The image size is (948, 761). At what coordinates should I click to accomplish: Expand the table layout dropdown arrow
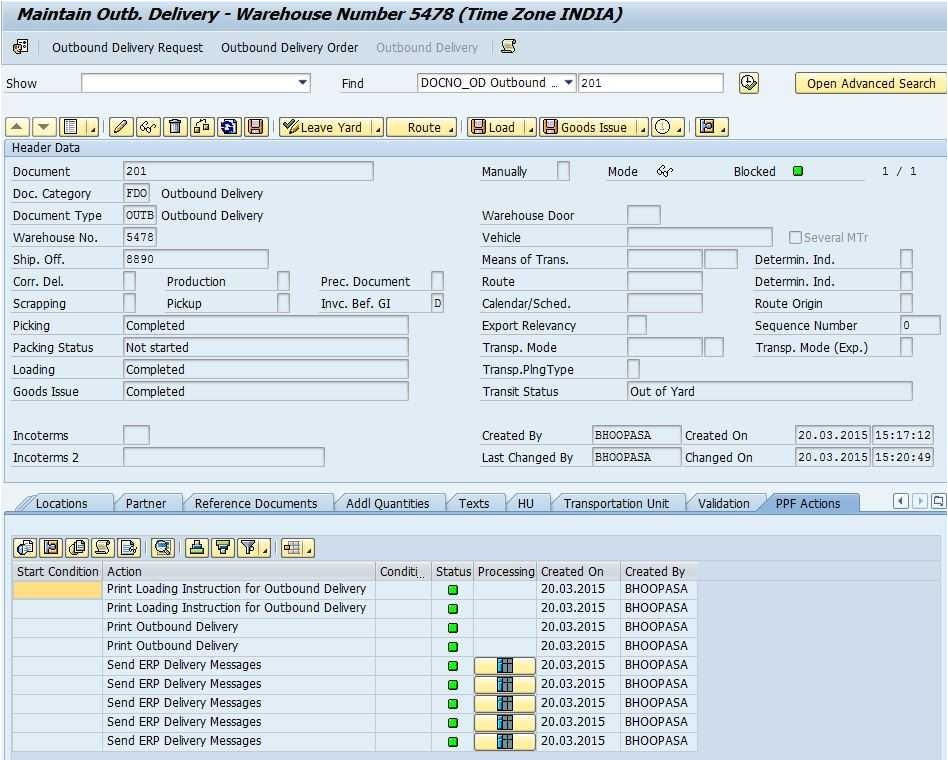309,548
